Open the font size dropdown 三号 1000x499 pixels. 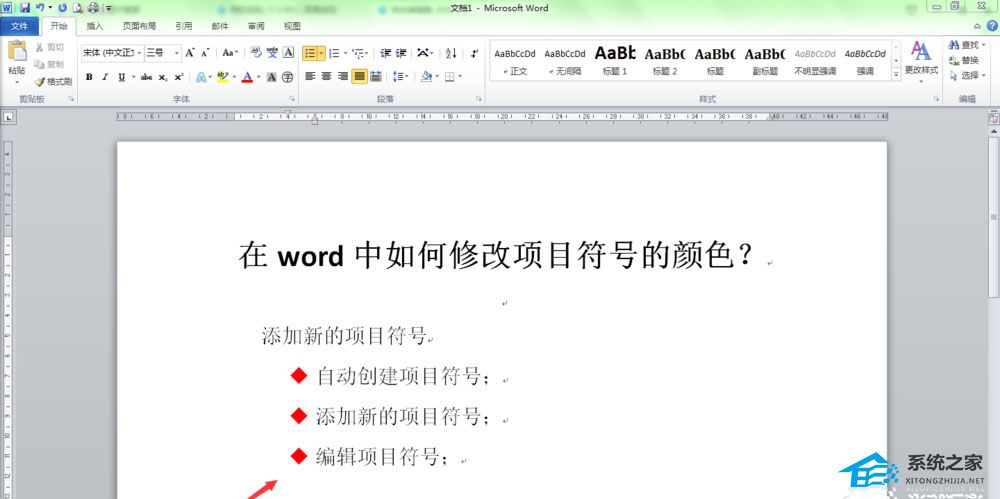177,53
